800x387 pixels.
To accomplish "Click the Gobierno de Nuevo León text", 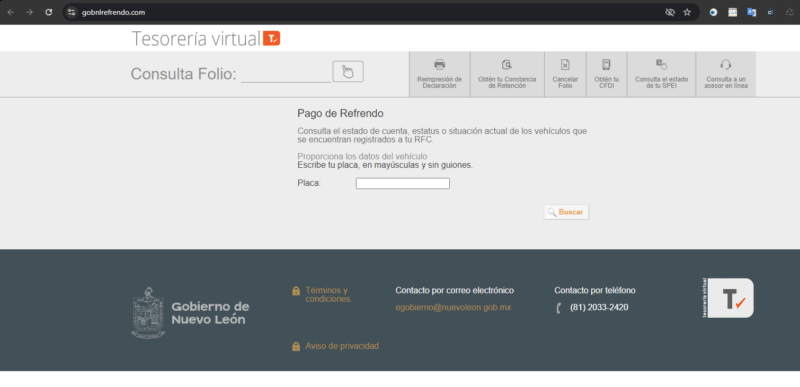I will pyautogui.click(x=210, y=313).
